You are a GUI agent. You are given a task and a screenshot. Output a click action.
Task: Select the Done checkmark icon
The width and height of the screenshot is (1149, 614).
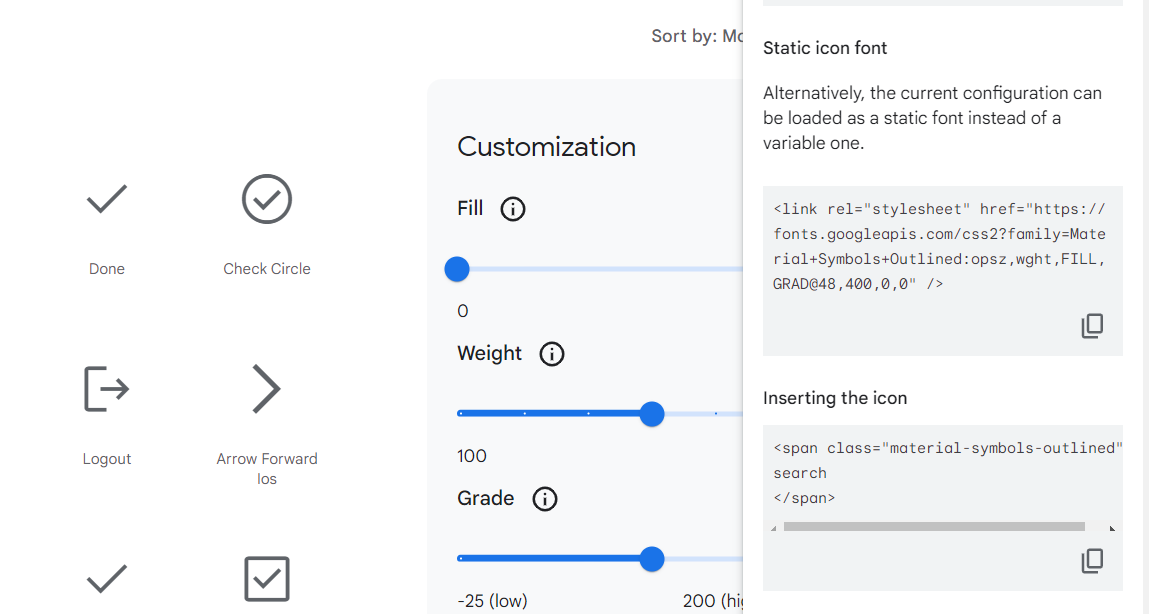tap(106, 199)
